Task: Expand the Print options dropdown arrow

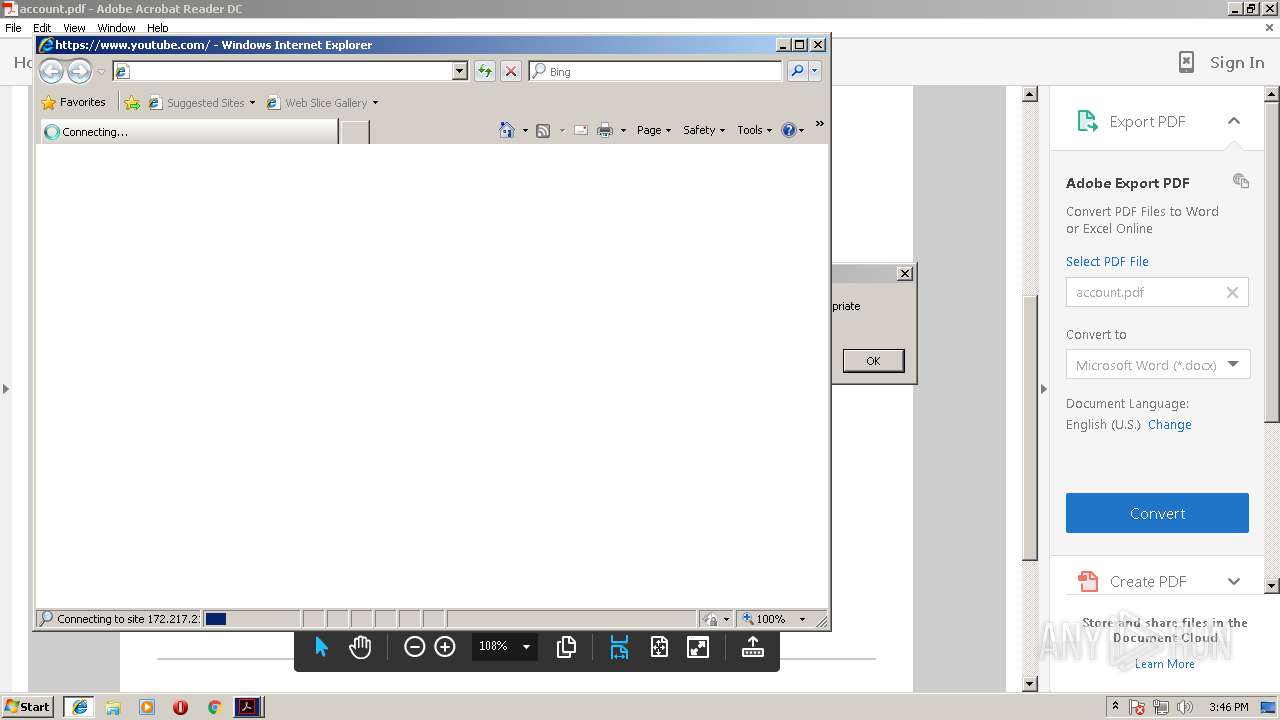Action: [623, 130]
